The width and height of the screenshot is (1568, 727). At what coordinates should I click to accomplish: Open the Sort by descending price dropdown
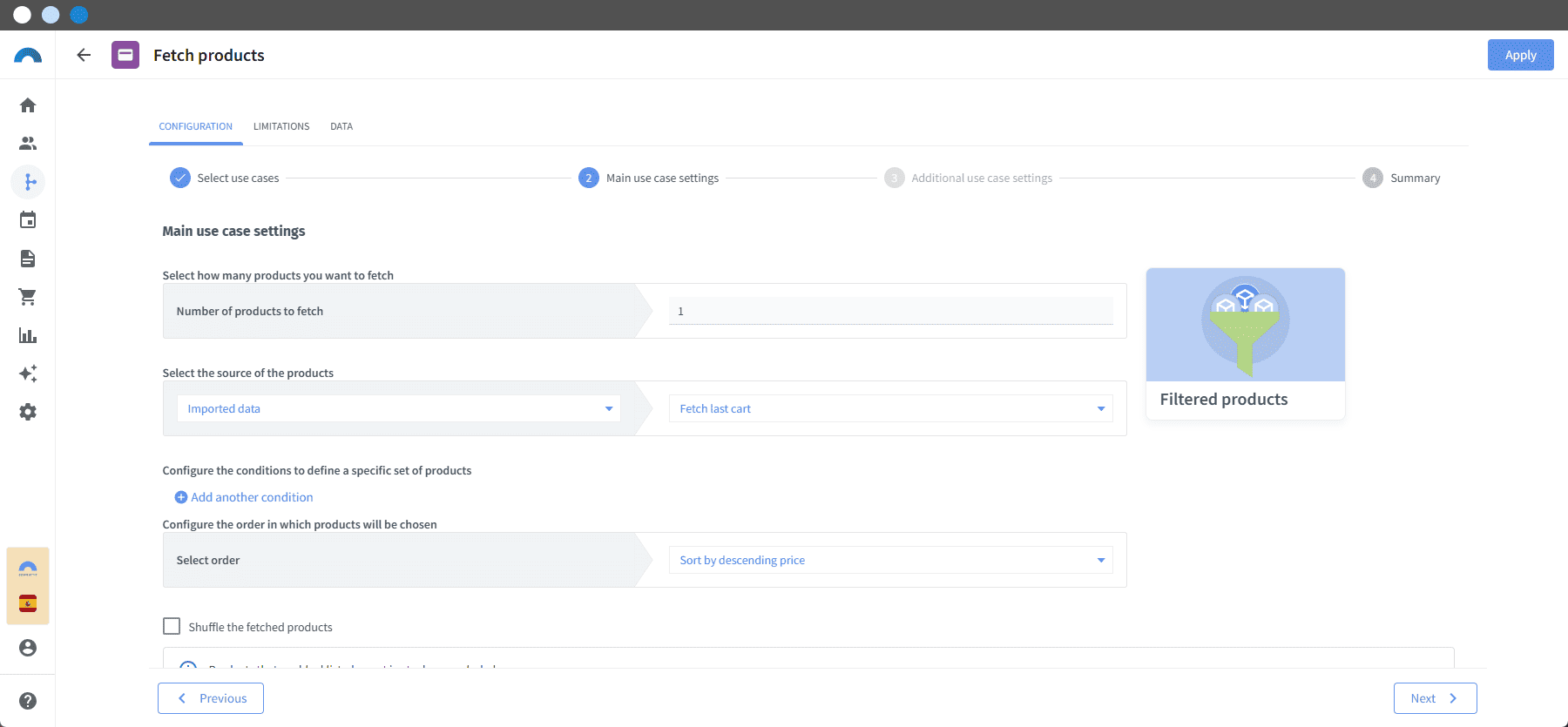click(891, 560)
